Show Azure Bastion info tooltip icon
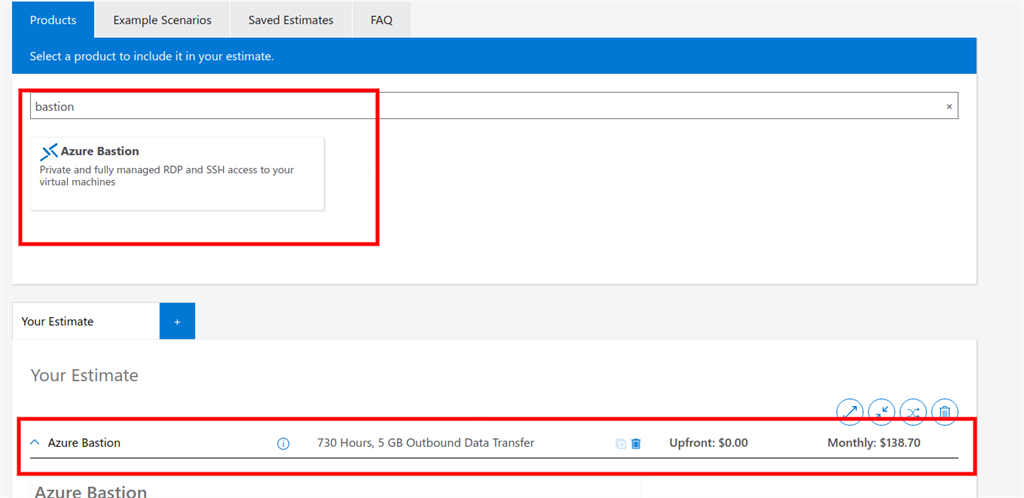This screenshot has height=498, width=1024. click(283, 444)
